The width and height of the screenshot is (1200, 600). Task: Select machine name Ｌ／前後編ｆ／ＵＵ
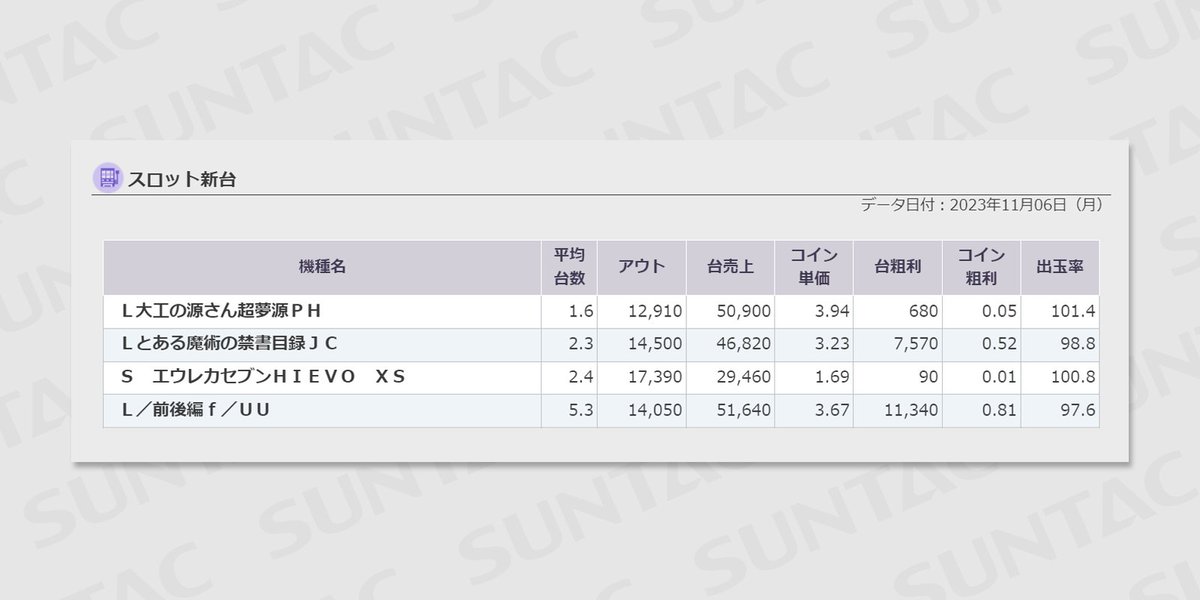click(196, 410)
